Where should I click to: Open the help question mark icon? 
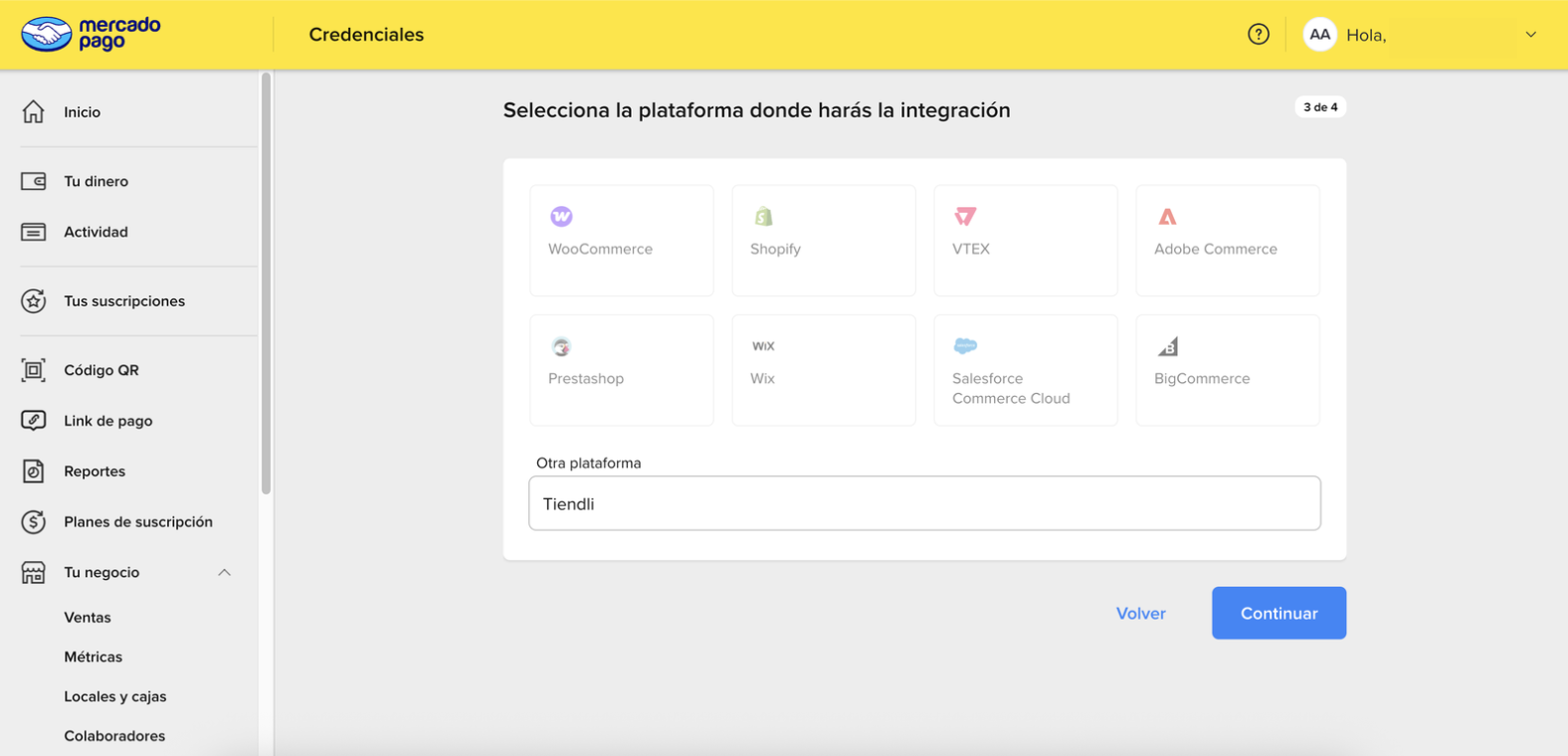click(1259, 35)
